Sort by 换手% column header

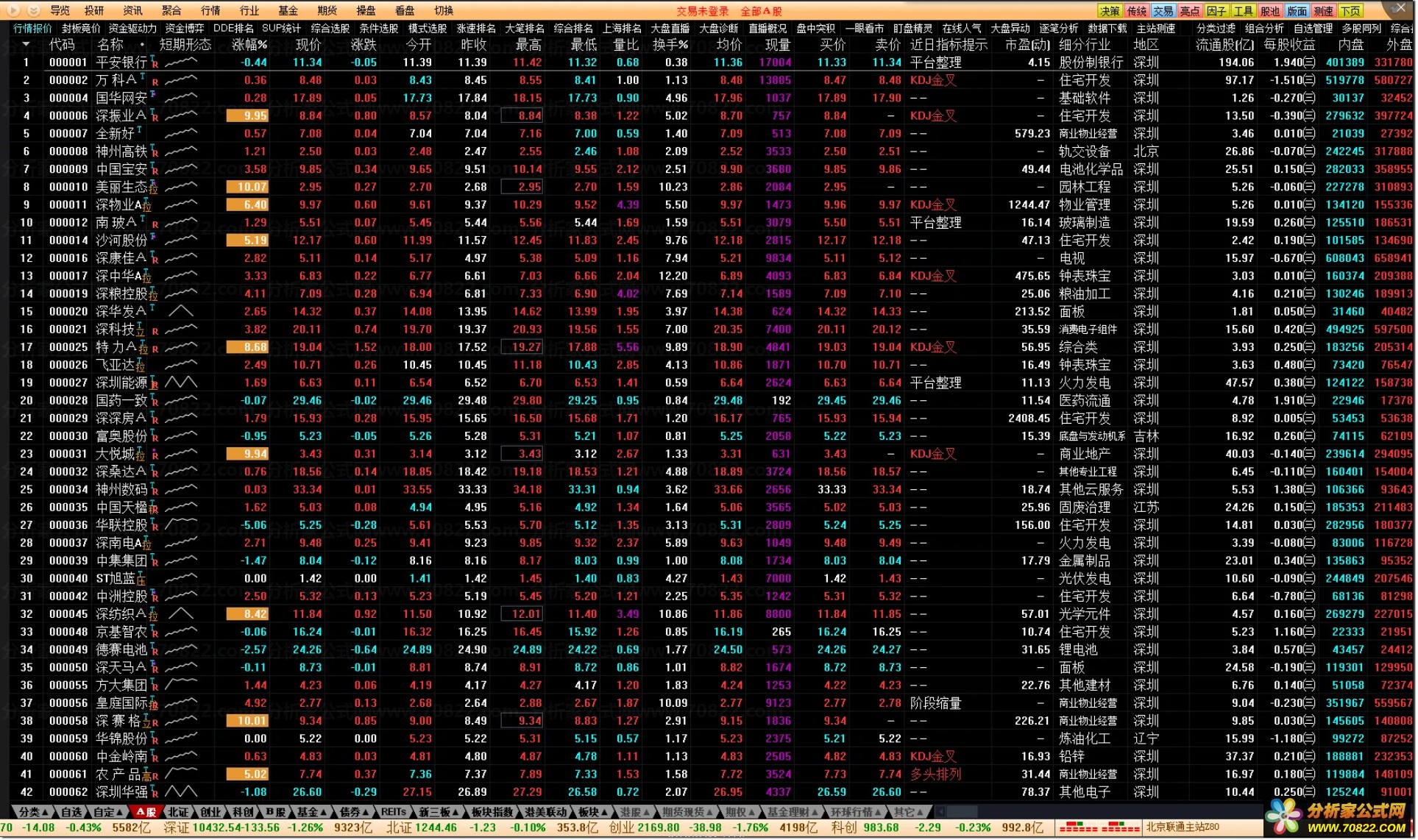click(x=670, y=45)
